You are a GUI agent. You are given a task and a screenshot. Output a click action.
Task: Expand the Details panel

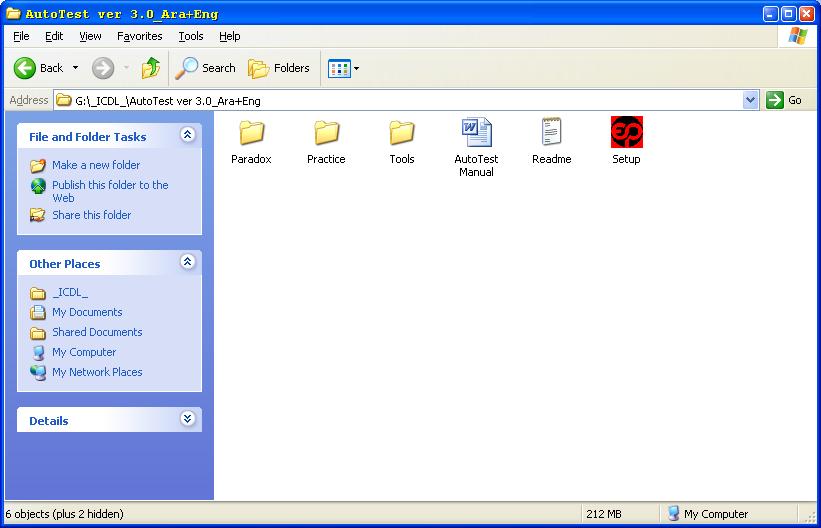(187, 419)
